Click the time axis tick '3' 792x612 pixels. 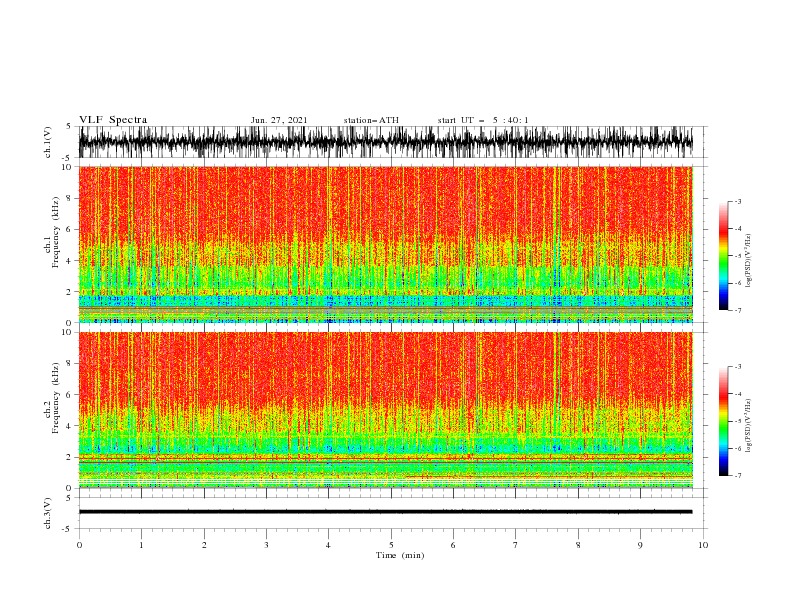coord(266,545)
